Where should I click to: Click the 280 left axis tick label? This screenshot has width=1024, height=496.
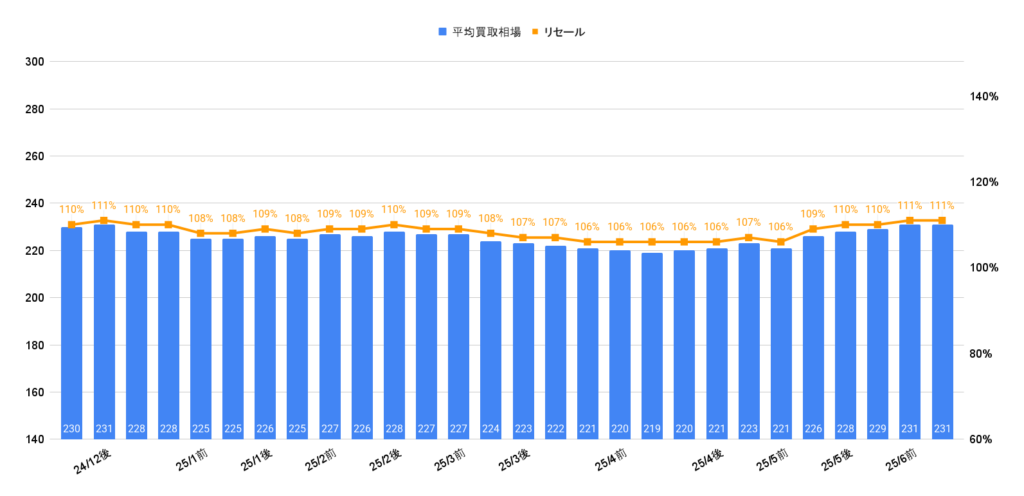(x=34, y=109)
